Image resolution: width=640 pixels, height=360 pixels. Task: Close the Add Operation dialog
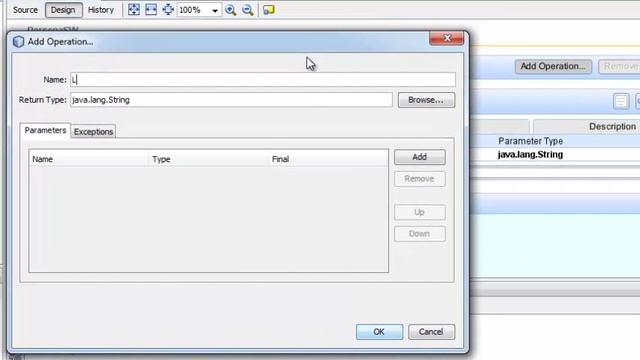pos(447,38)
